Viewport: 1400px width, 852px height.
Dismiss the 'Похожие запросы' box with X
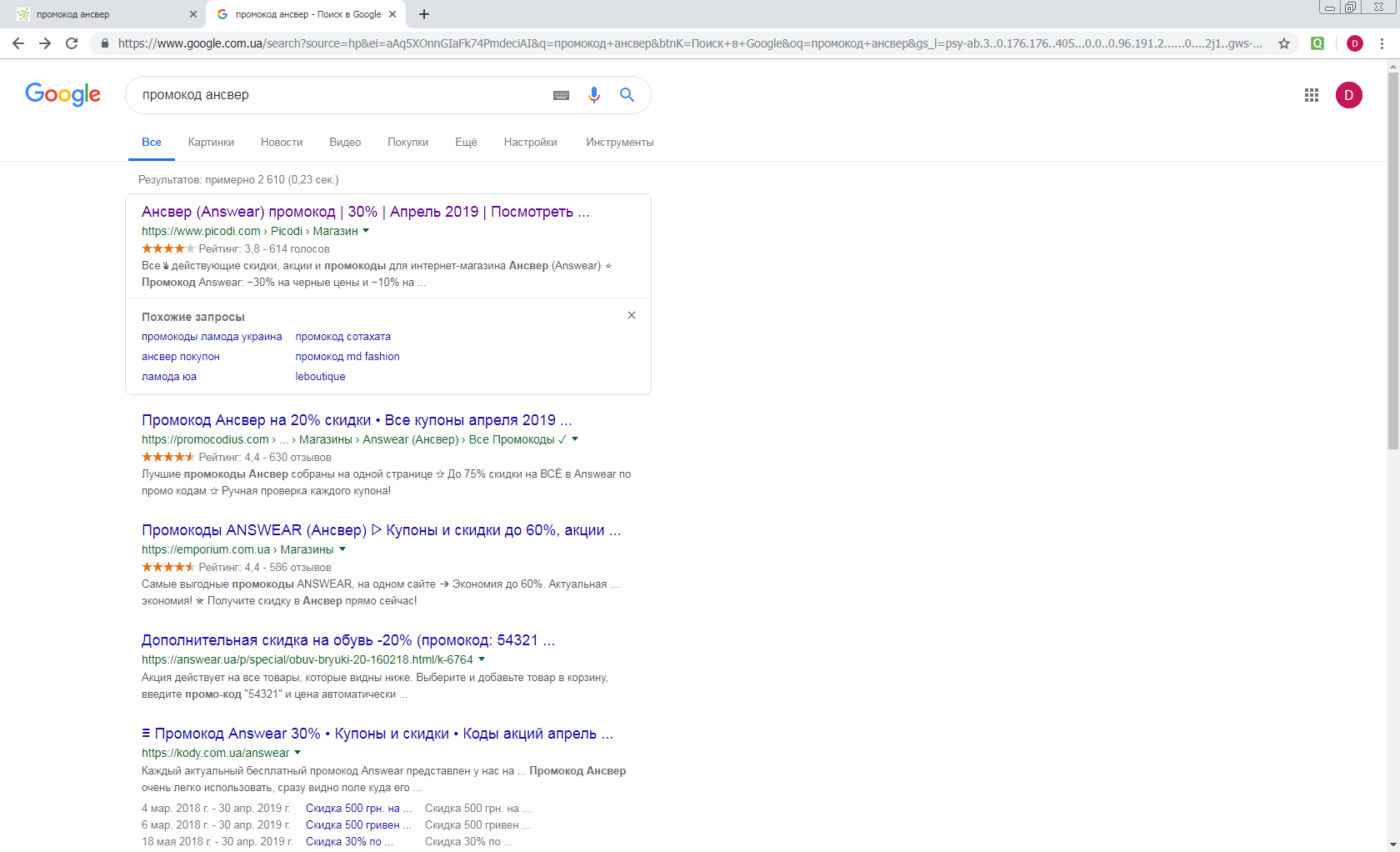632,315
